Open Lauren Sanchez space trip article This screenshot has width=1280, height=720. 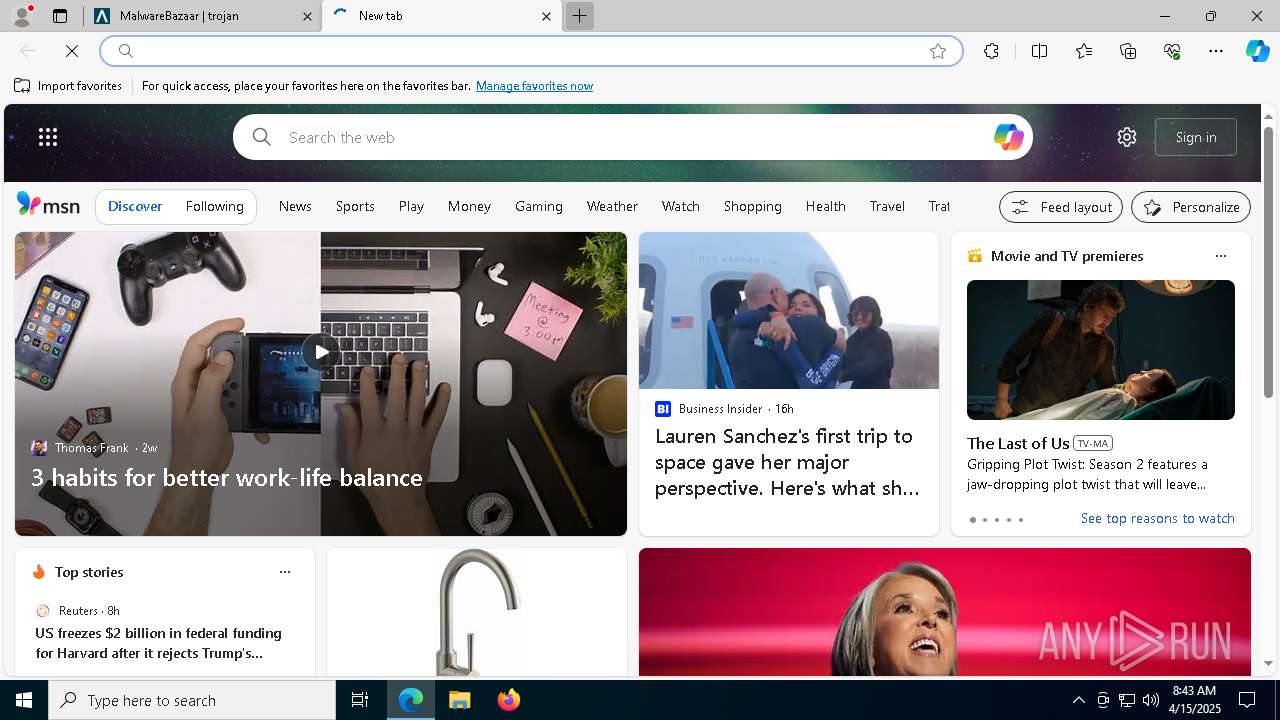click(x=788, y=462)
